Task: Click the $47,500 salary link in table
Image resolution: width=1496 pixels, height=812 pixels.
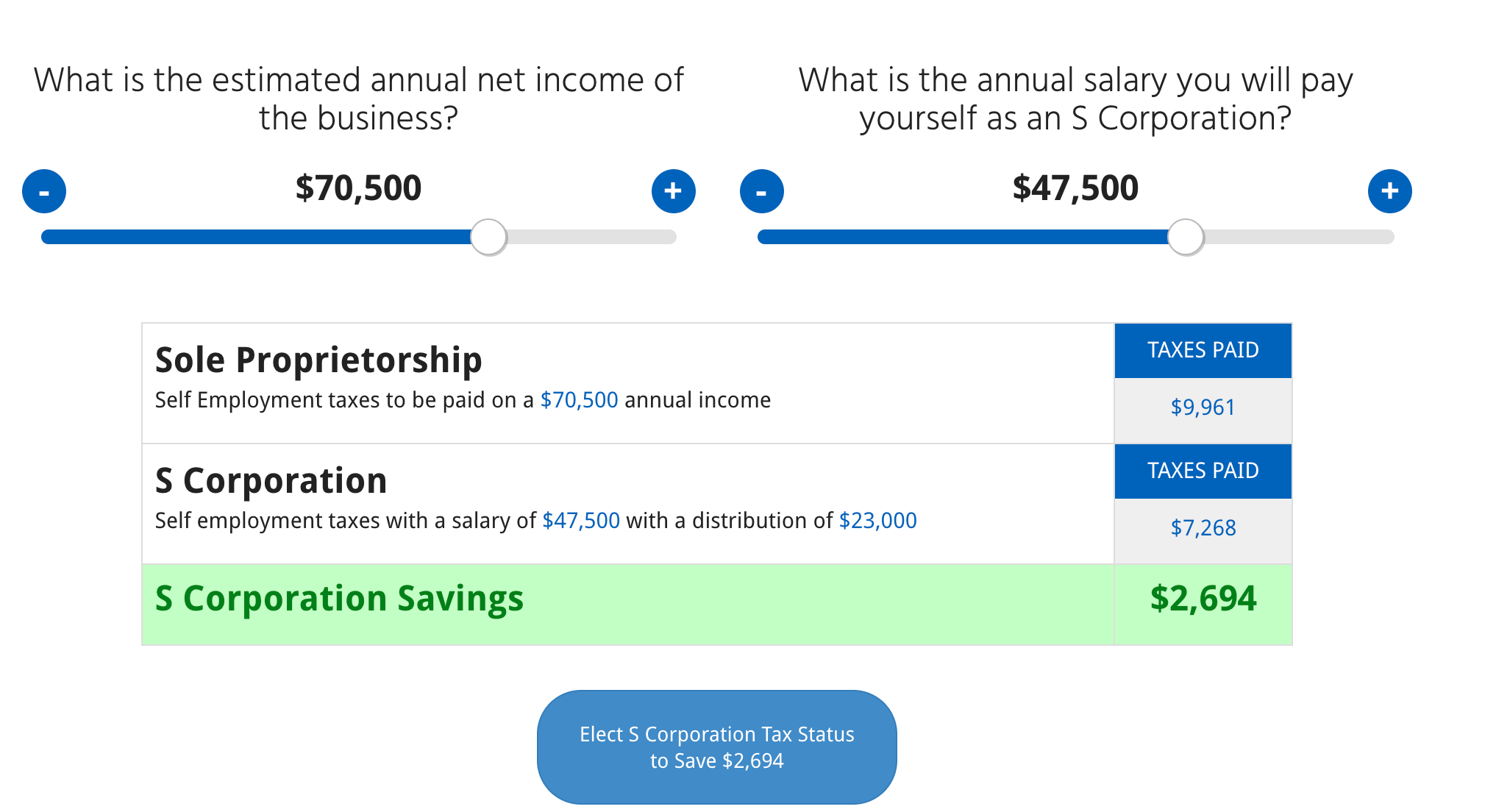Action: (580, 521)
